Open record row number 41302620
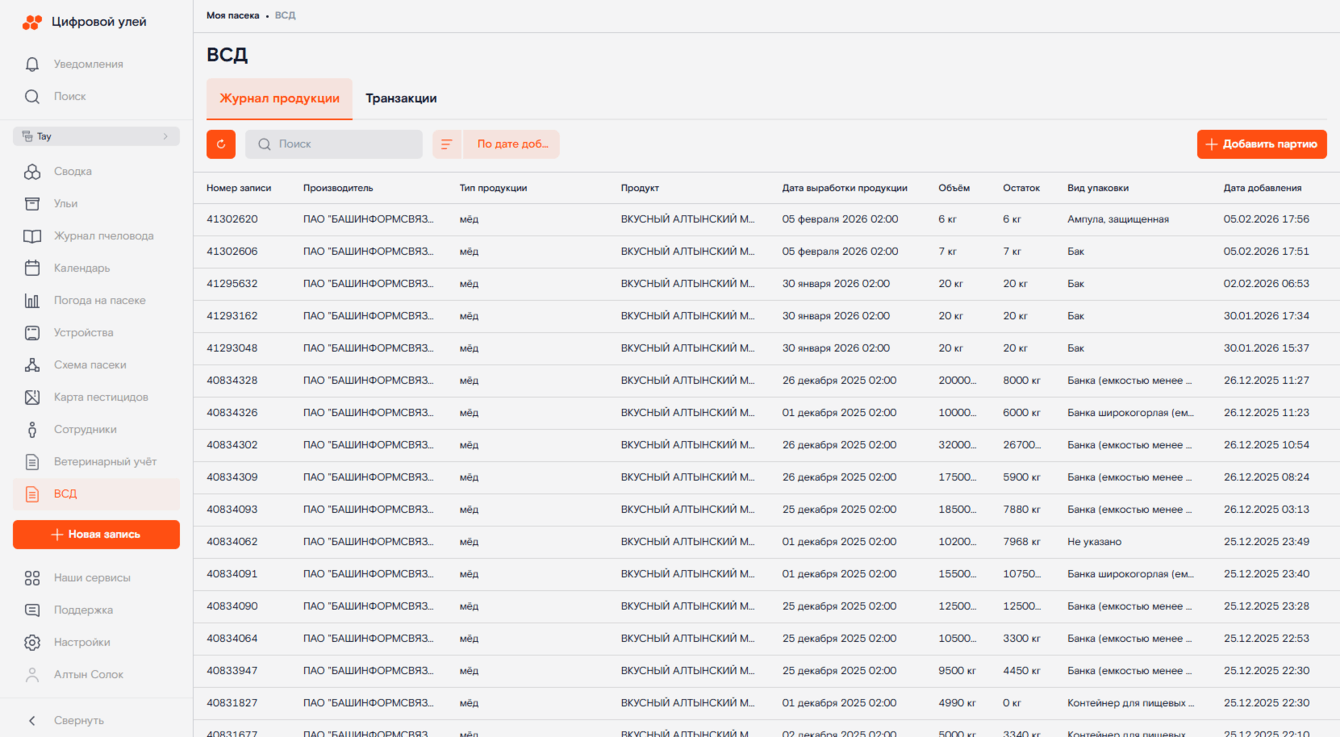Image resolution: width=1340 pixels, height=737 pixels. coord(232,219)
